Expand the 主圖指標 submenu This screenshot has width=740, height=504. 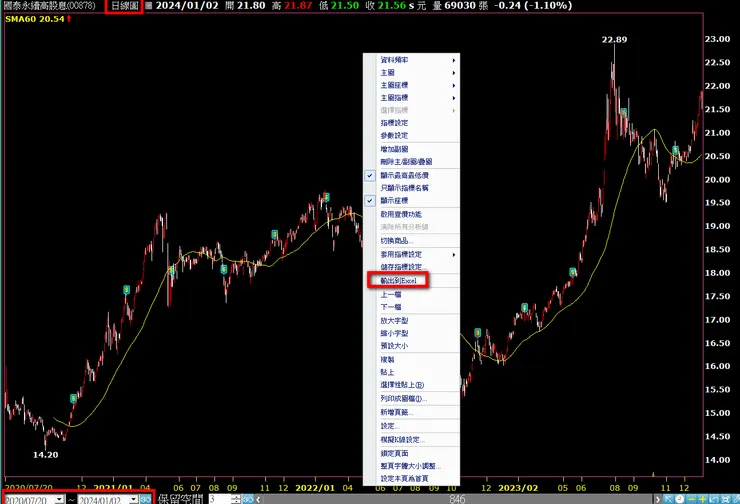412,98
